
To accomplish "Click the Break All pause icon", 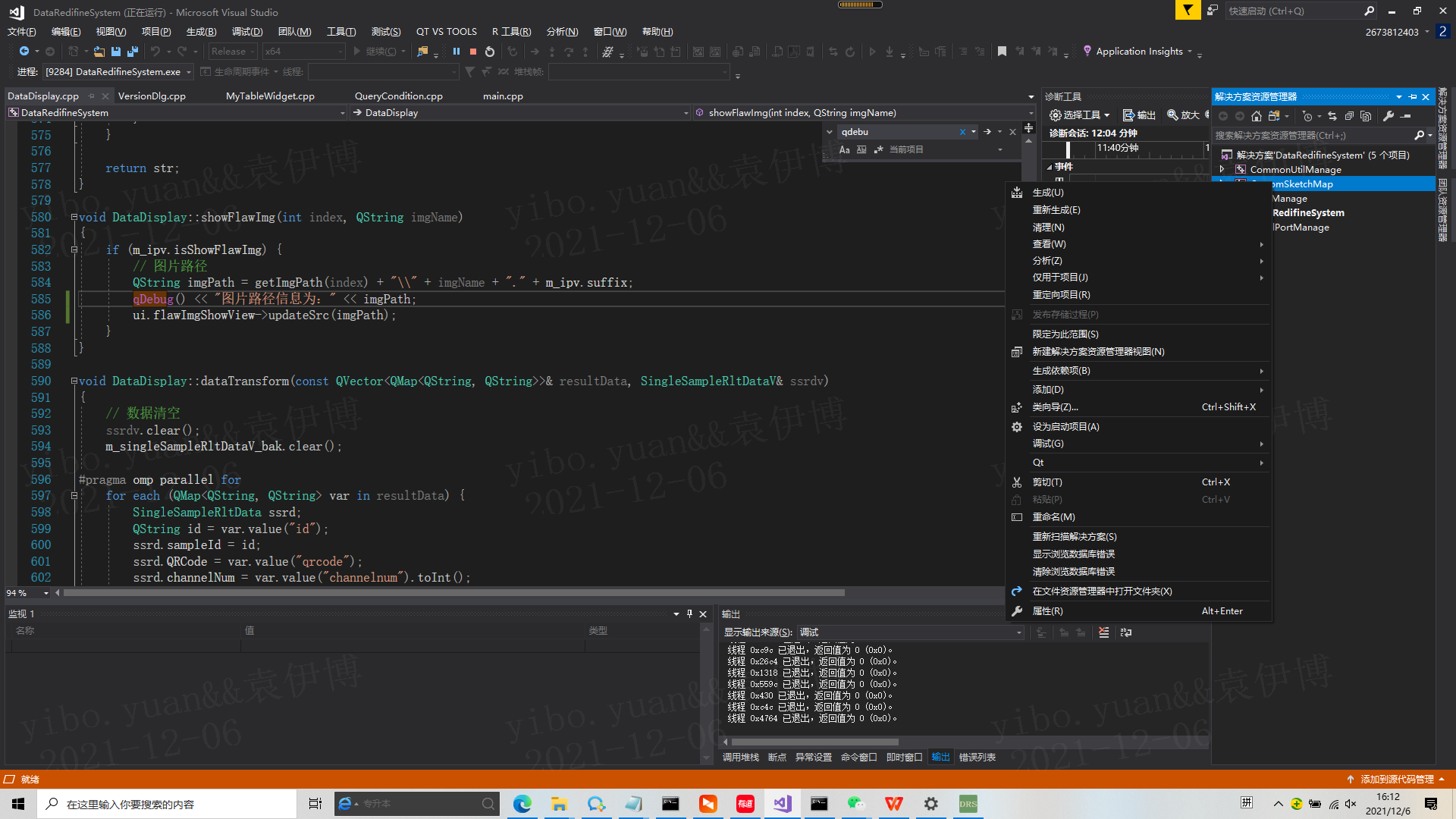I will point(457,51).
